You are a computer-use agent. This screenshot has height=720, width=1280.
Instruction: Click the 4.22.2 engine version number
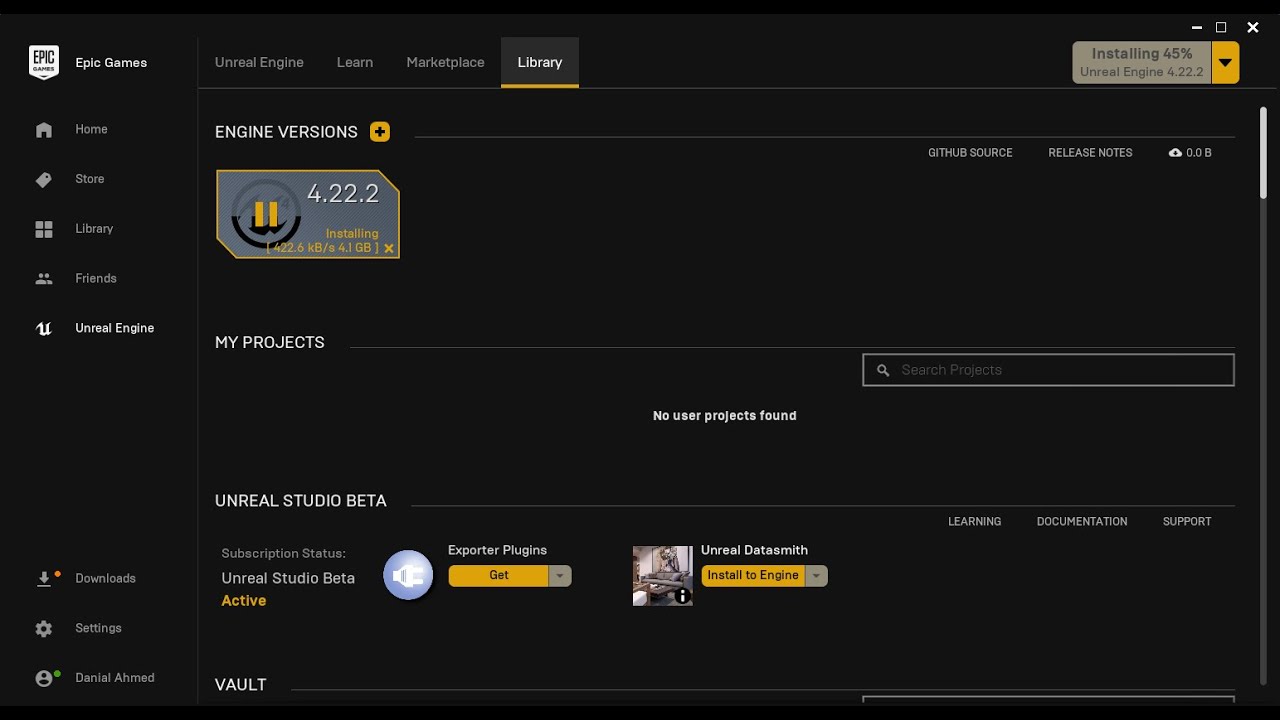pyautogui.click(x=343, y=194)
